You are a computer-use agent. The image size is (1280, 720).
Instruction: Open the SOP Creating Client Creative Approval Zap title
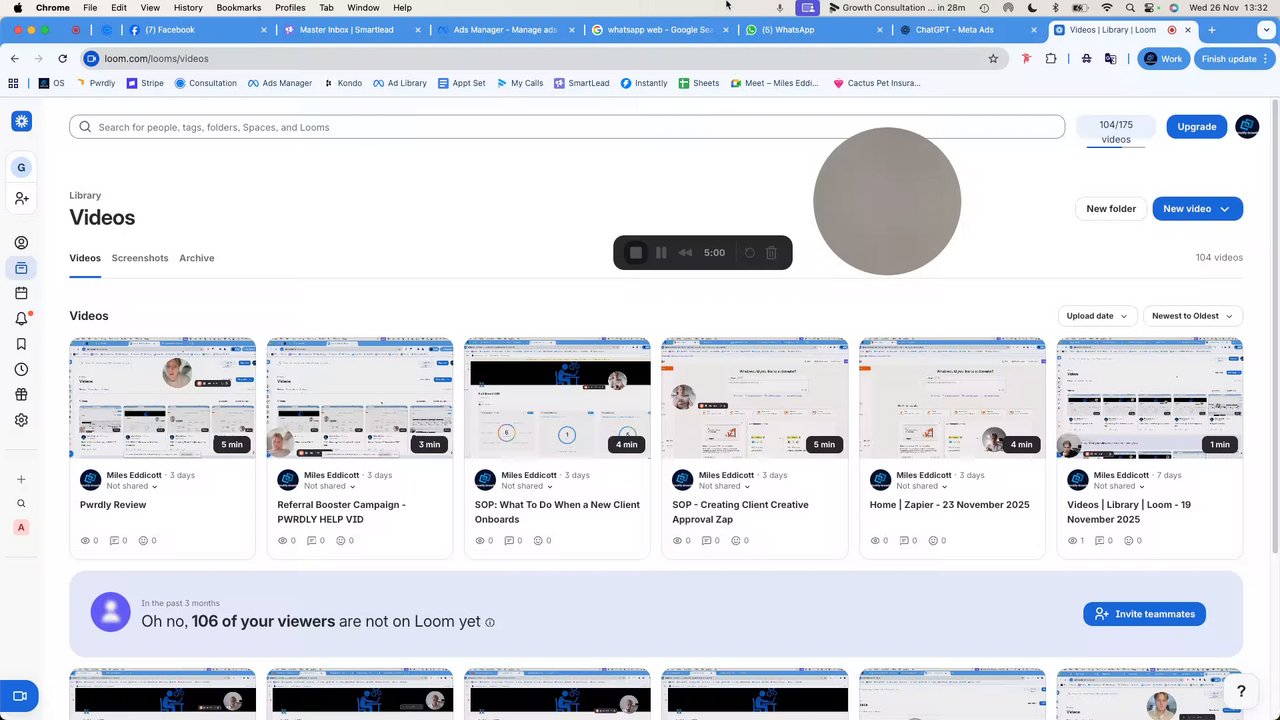[740, 512]
